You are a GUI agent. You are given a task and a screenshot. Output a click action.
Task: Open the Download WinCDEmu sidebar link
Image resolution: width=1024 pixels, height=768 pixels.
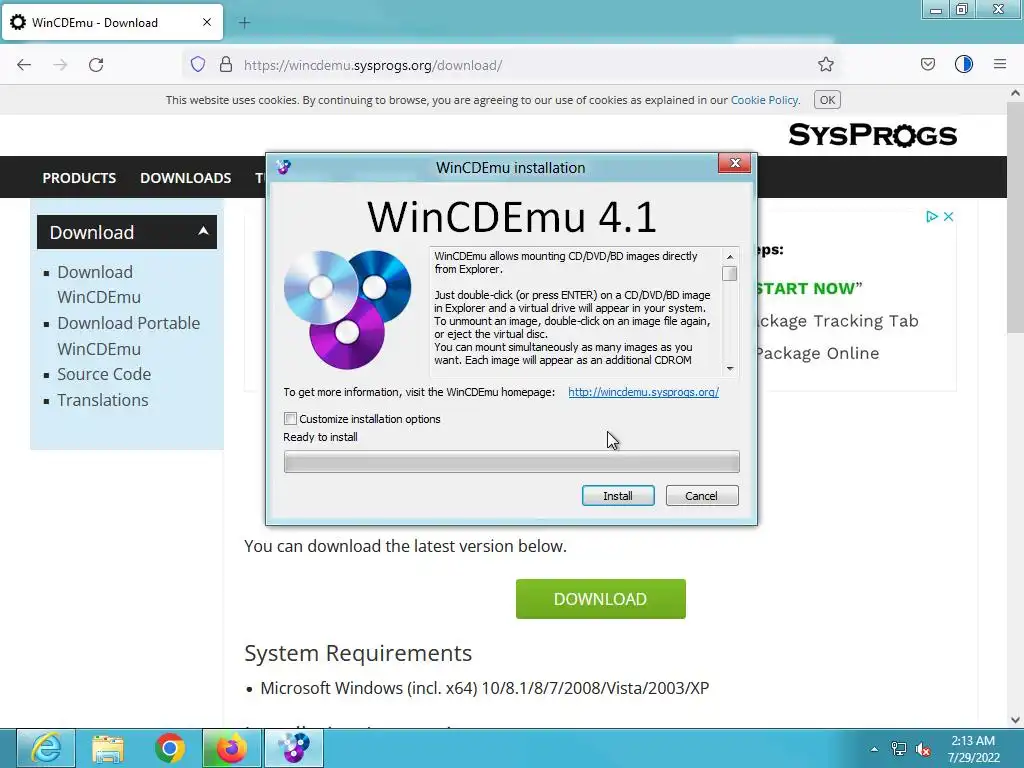(99, 284)
